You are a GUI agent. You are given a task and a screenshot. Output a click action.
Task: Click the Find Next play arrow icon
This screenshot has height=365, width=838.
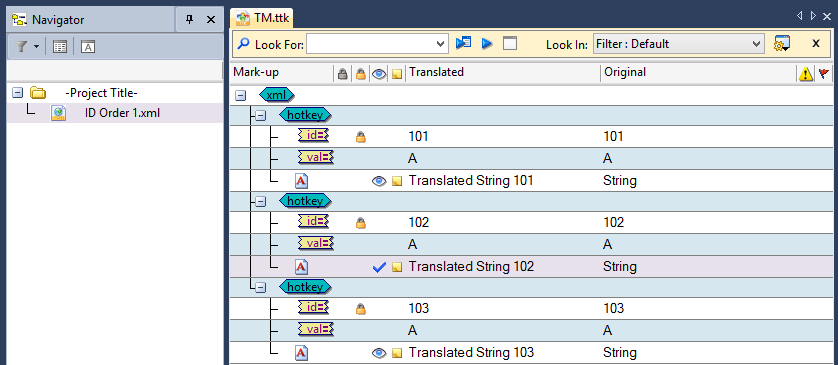pos(487,44)
